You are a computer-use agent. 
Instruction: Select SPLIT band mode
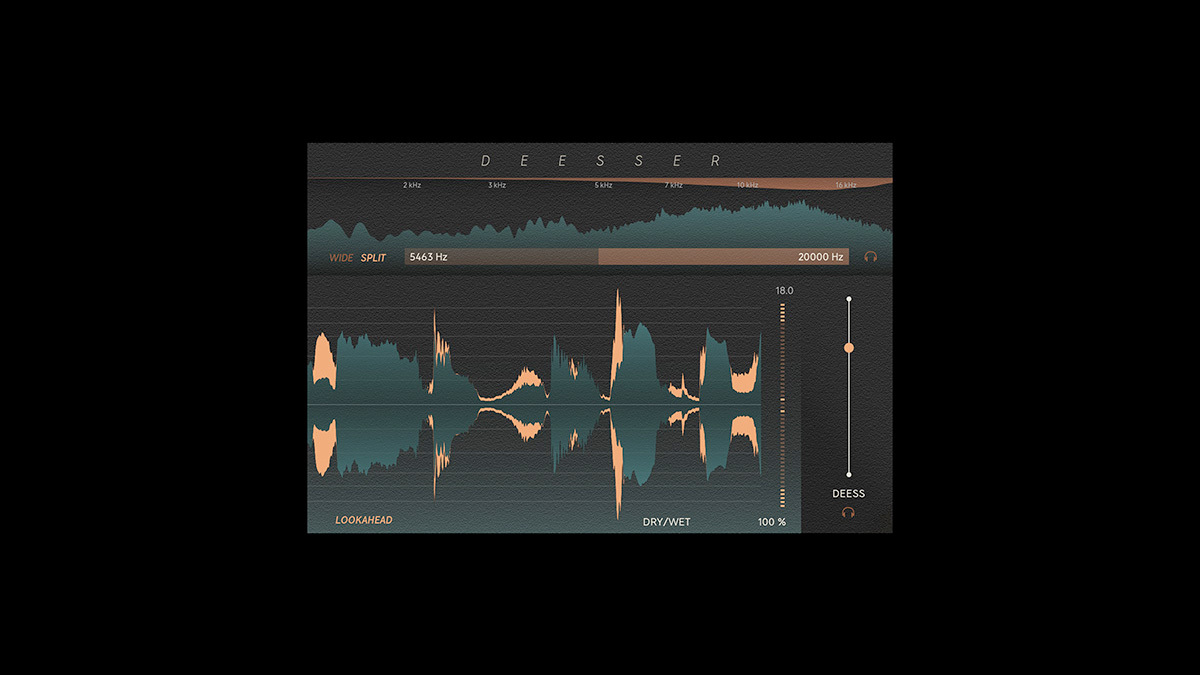pos(373,258)
